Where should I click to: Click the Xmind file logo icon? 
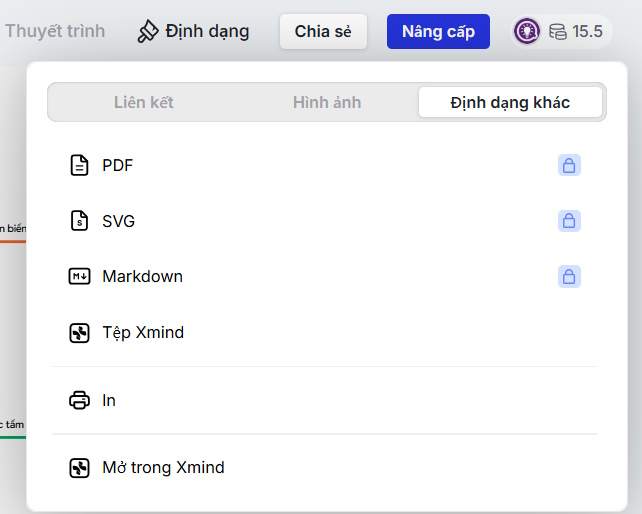[x=79, y=333]
